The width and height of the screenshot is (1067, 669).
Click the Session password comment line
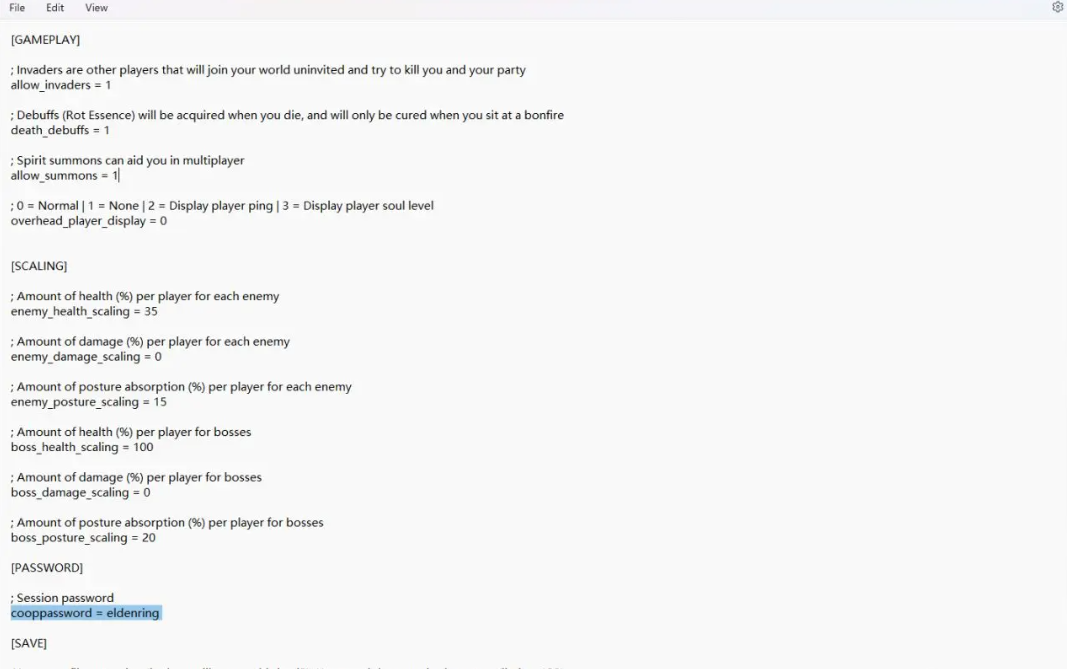pyautogui.click(x=62, y=598)
